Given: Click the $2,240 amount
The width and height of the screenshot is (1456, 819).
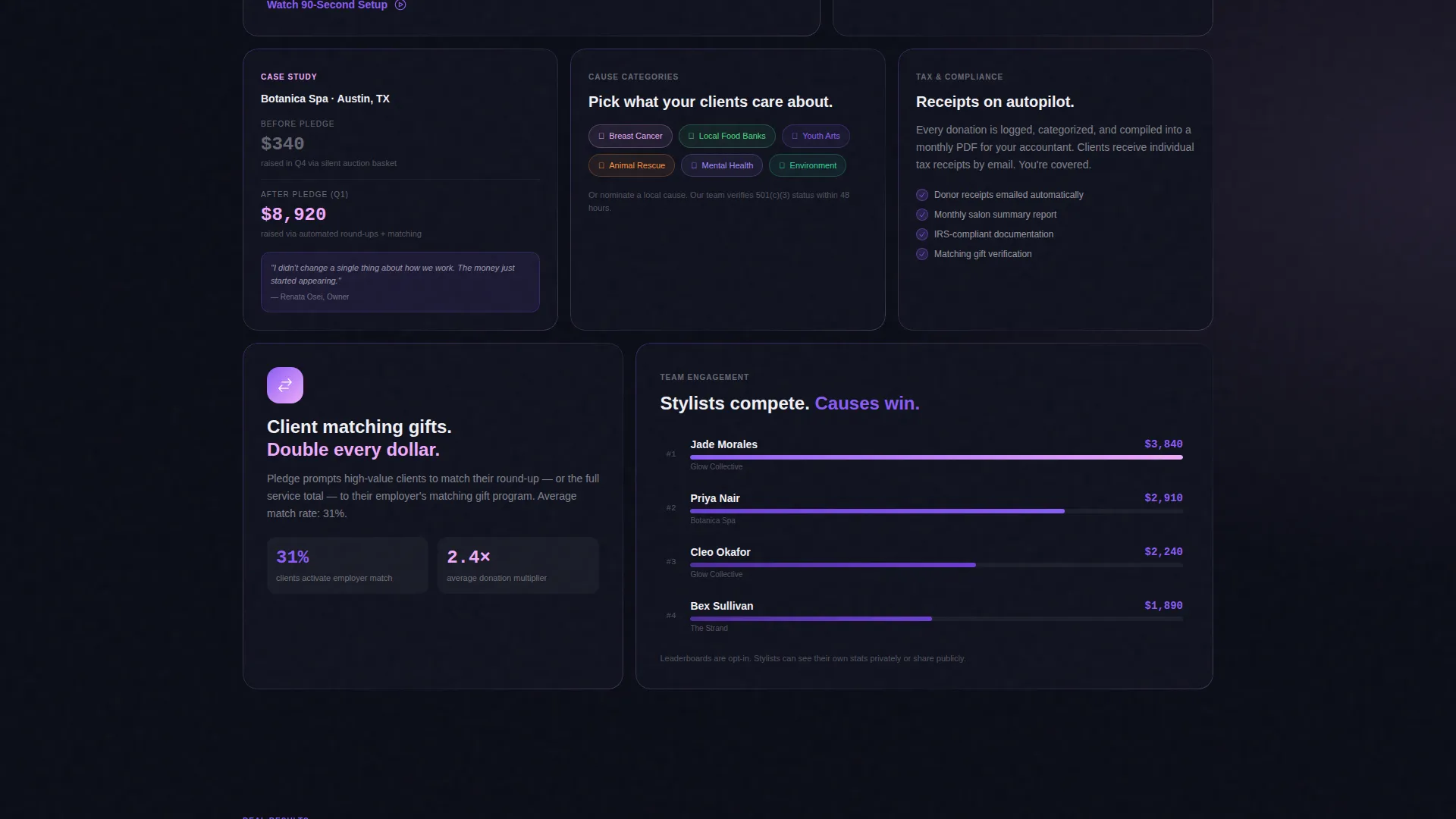Looking at the screenshot, I should (1163, 553).
